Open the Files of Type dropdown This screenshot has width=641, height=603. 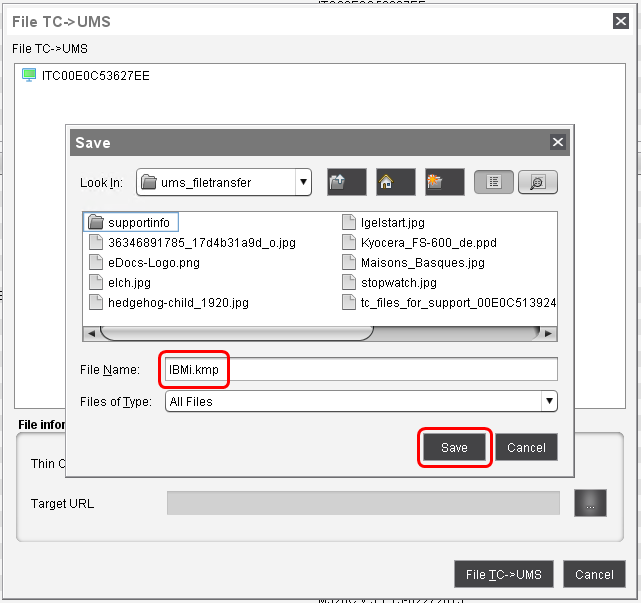point(548,401)
